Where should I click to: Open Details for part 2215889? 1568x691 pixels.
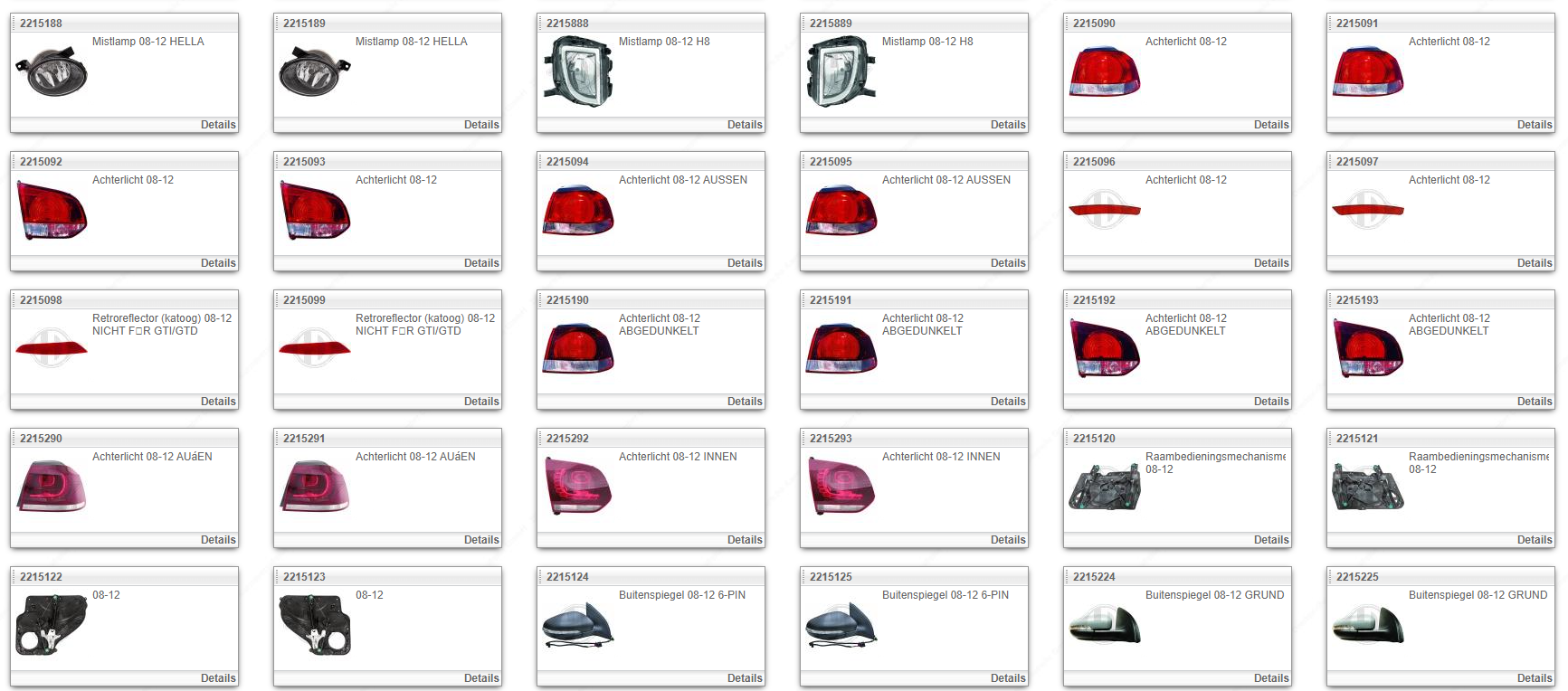(x=1008, y=125)
